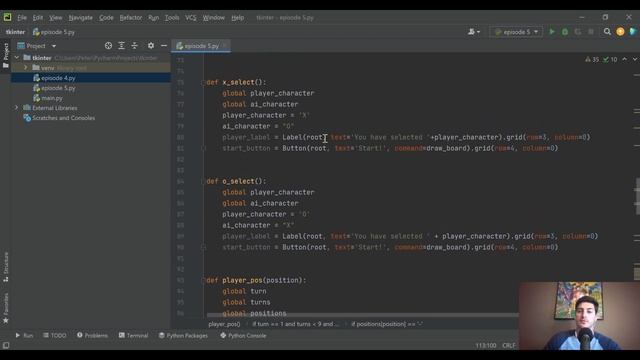Open Search Everywhere magnifier icon
Screen dimensions: 640x360
point(607,32)
